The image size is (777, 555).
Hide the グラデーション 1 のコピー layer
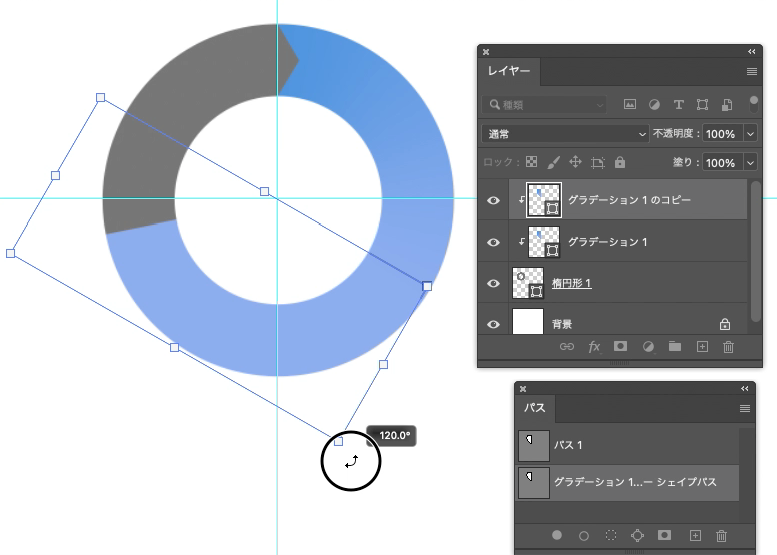[x=493, y=200]
